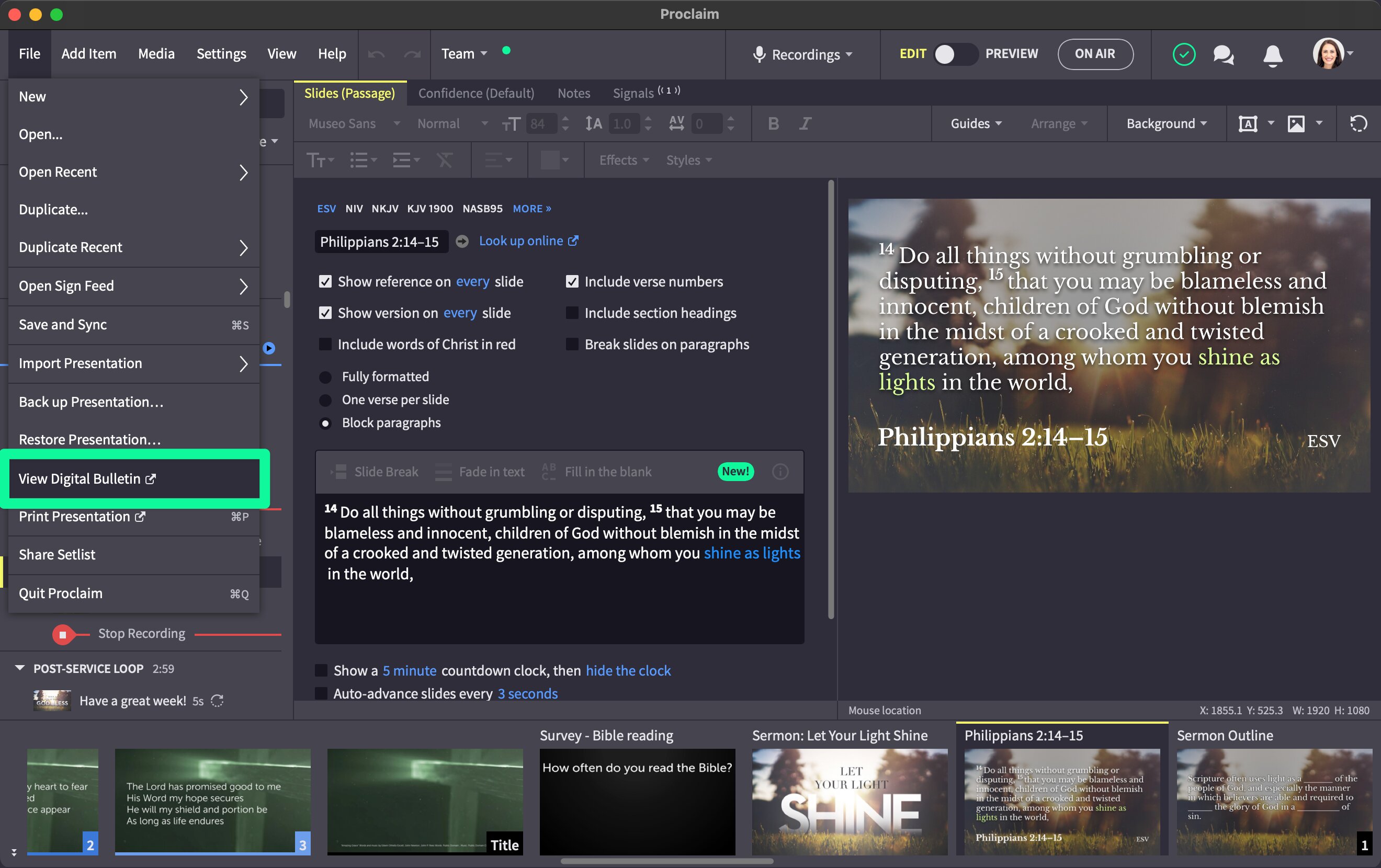Open the Arrange dropdown

click(x=1059, y=123)
